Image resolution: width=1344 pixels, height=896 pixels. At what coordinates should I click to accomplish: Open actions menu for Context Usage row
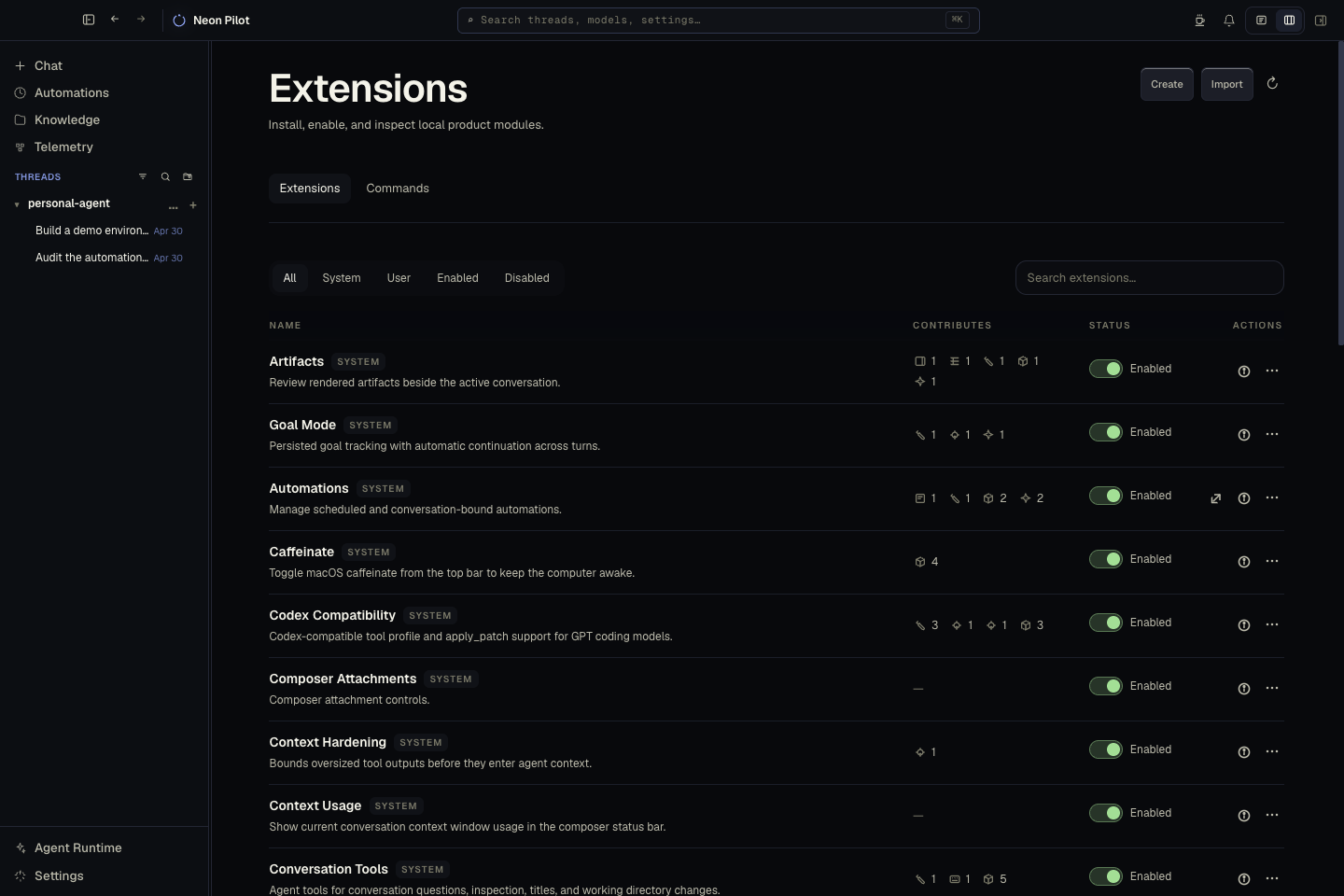pos(1272,816)
